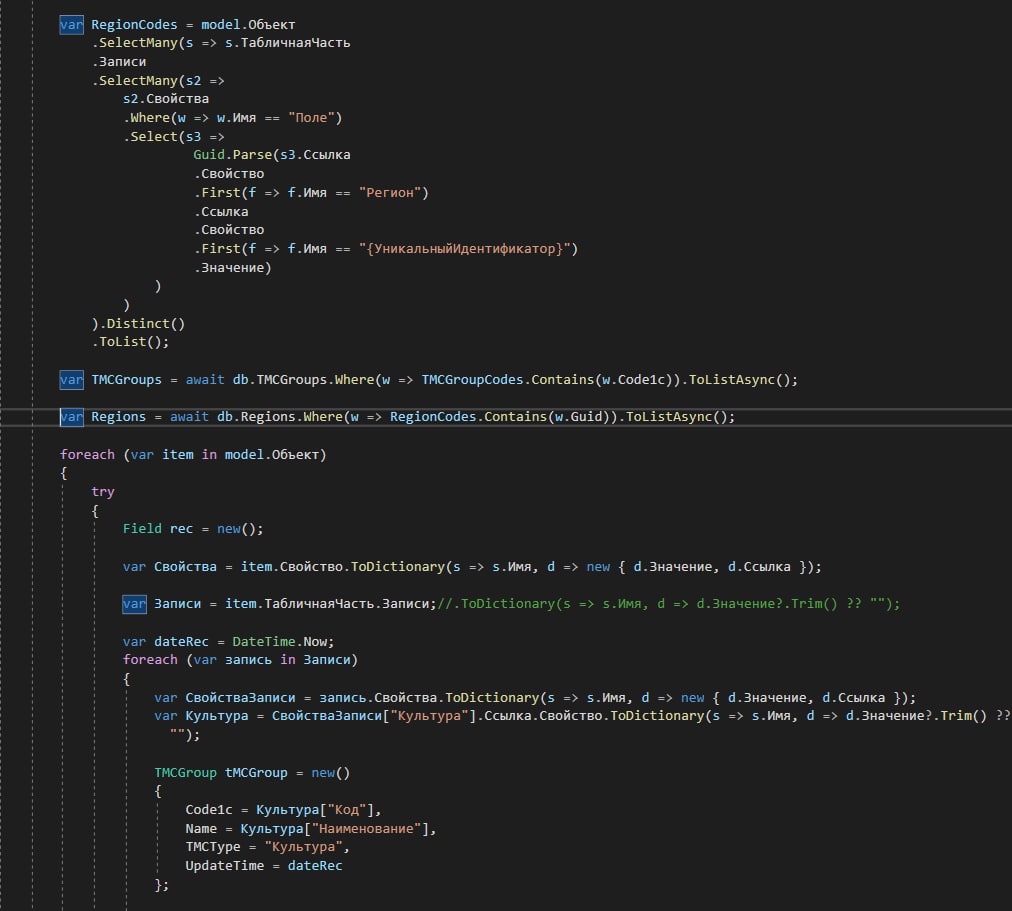
Task: Click the UpdateTime property
Action: pyautogui.click(x=225, y=866)
